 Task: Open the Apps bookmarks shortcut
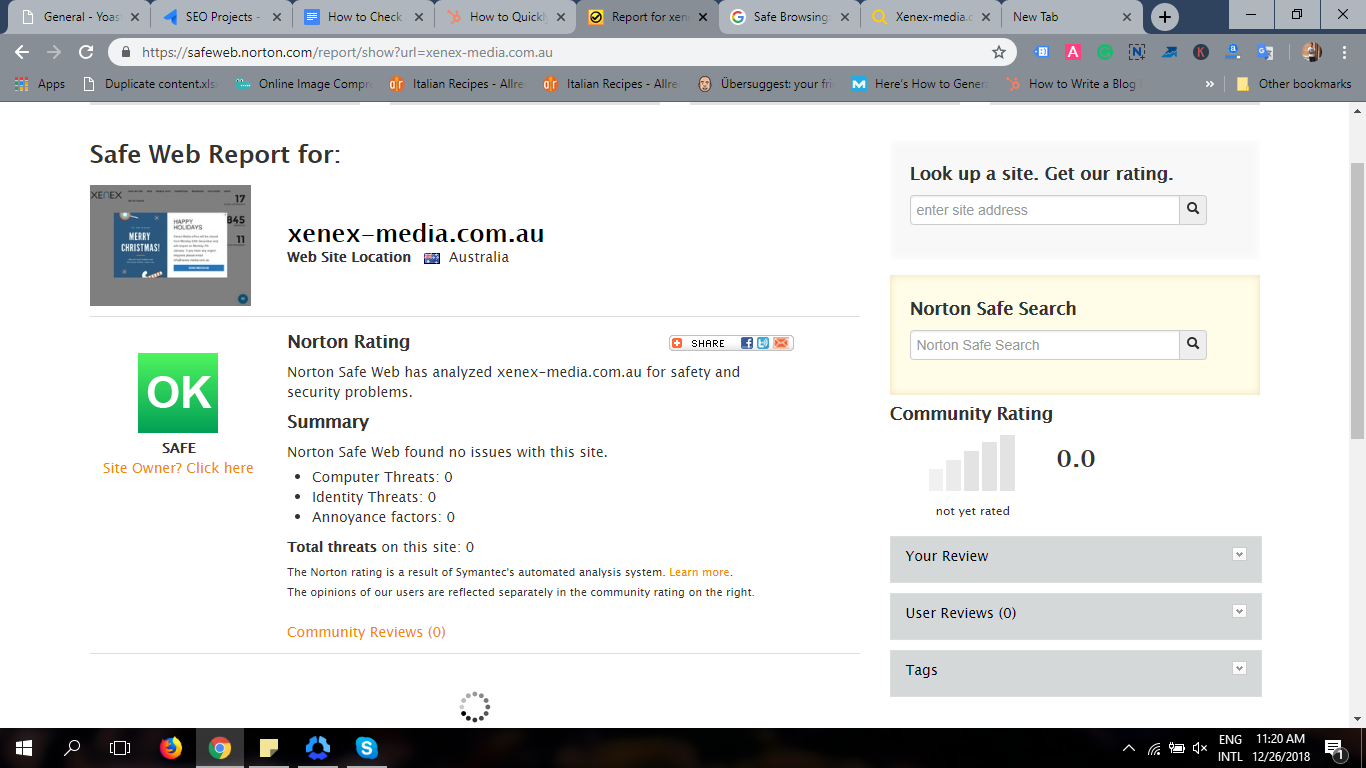41,84
